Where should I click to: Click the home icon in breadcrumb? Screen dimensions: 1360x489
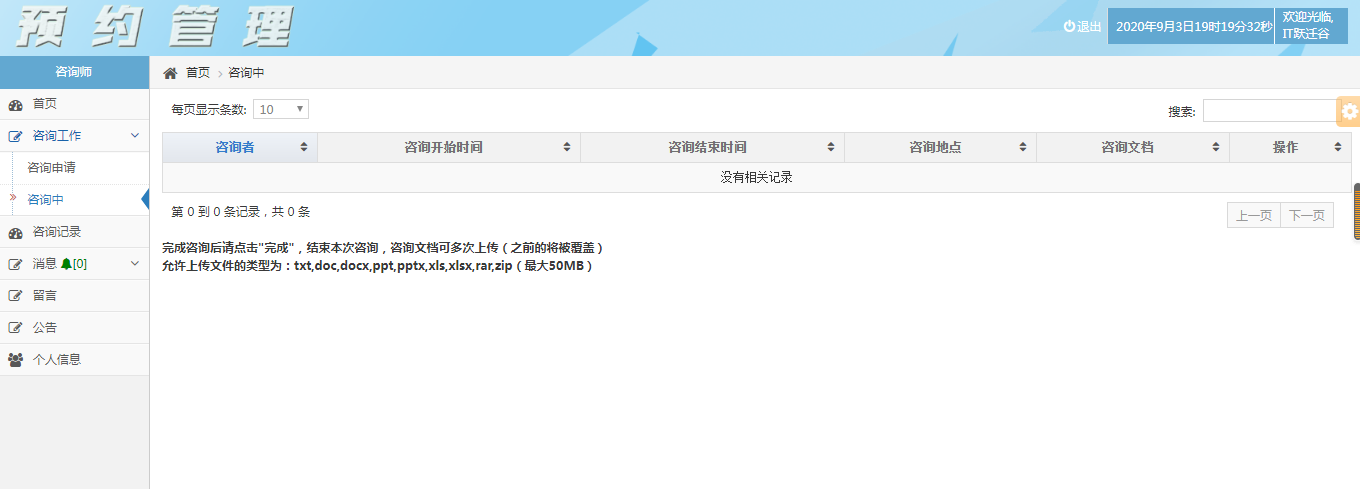(170, 73)
